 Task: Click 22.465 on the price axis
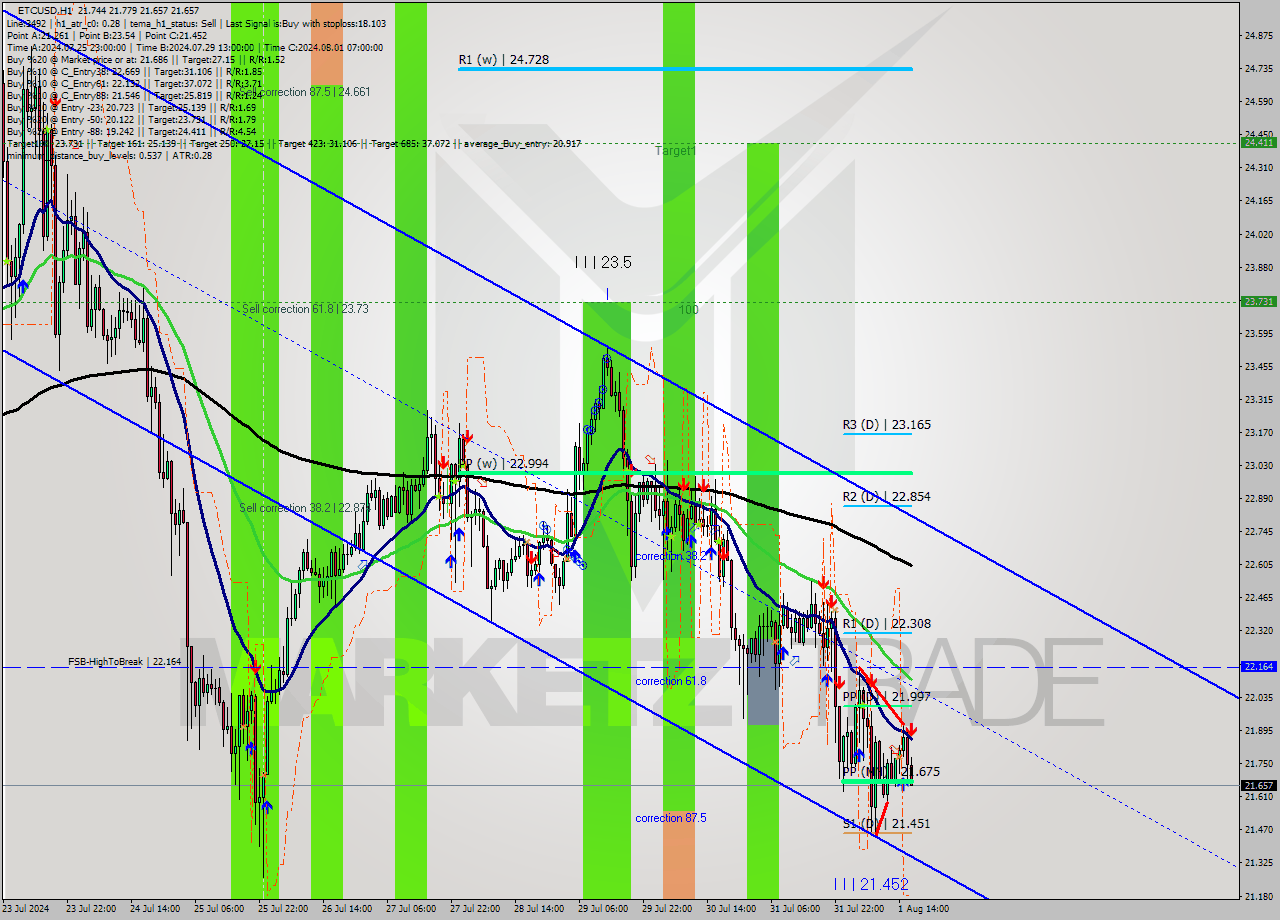tap(1257, 597)
